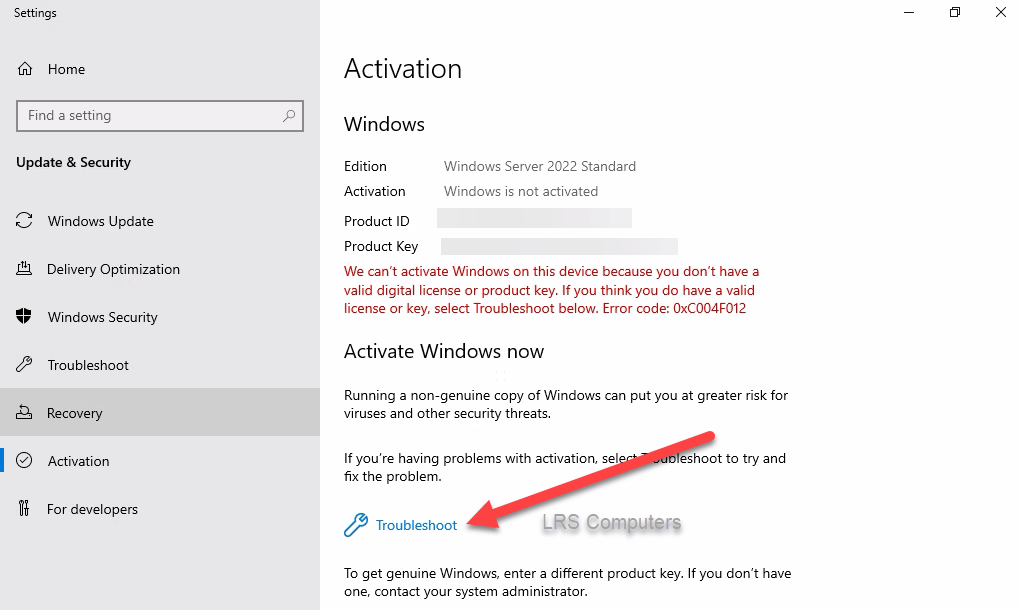The image size is (1018, 610).
Task: Select For developers in sidebar
Action: point(92,509)
